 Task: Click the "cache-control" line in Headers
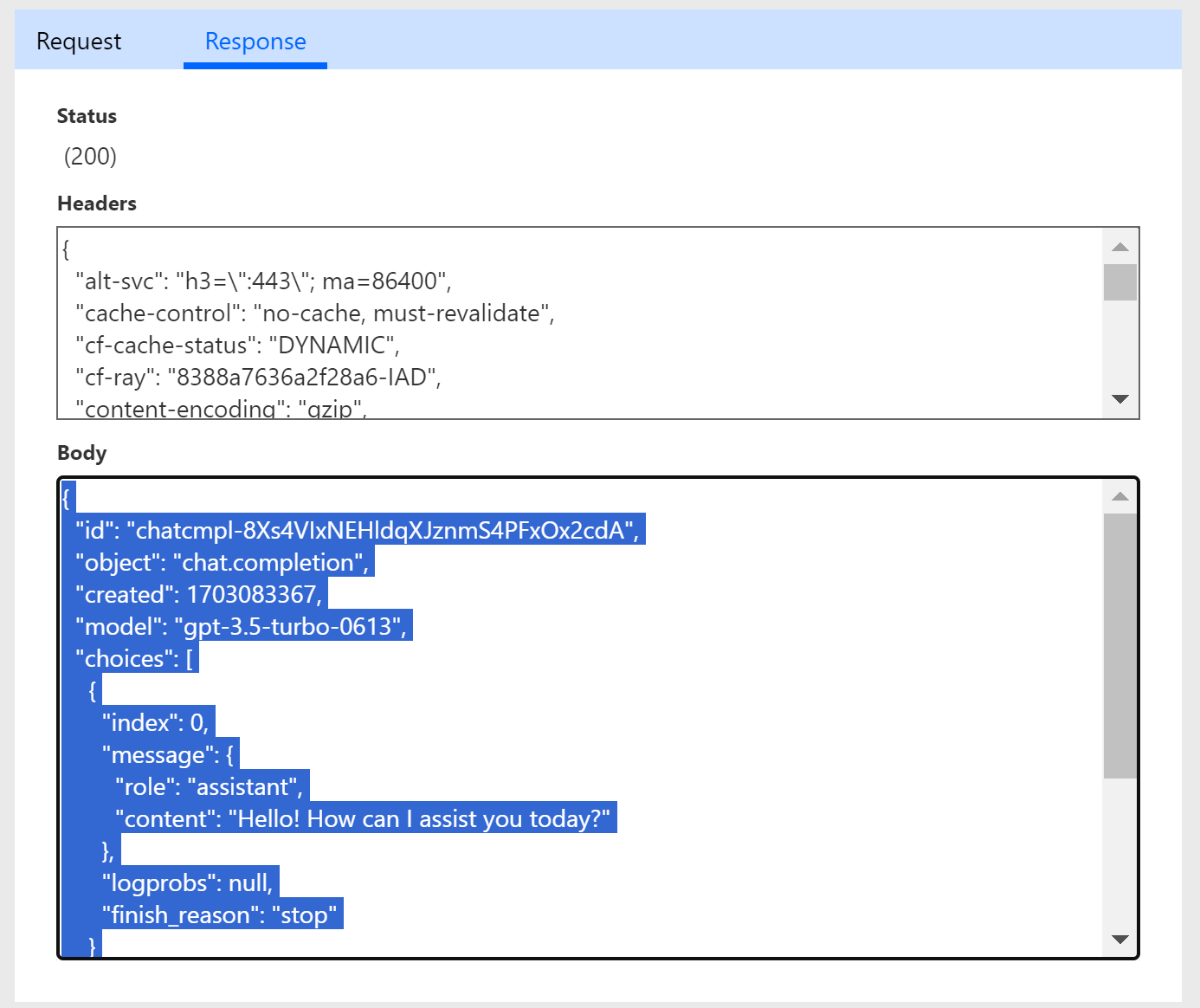point(314,313)
